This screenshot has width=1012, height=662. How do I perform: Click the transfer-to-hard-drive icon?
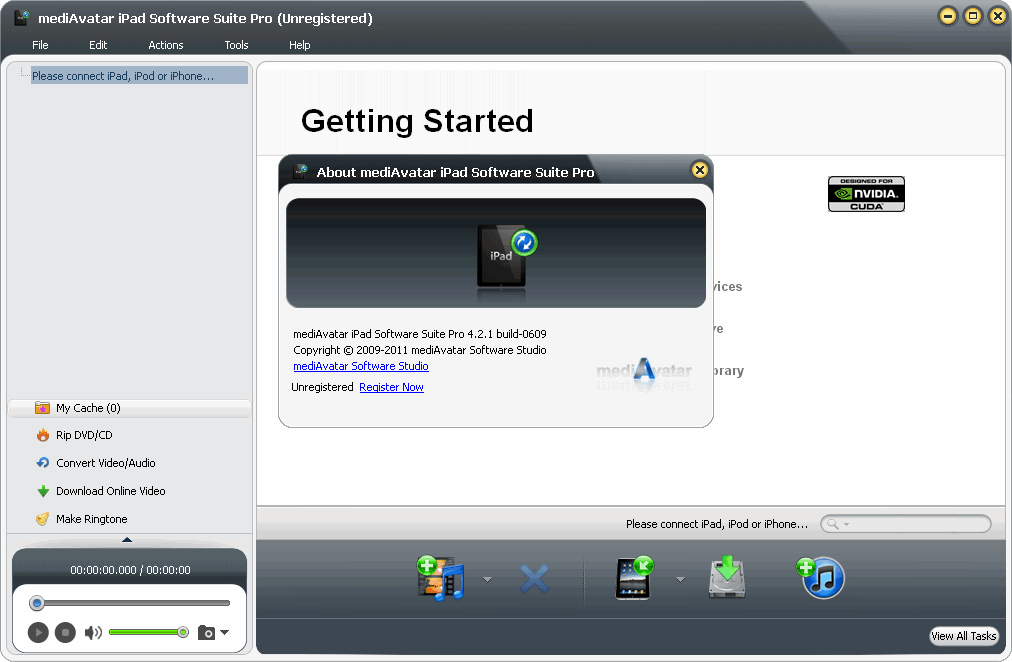[727, 578]
